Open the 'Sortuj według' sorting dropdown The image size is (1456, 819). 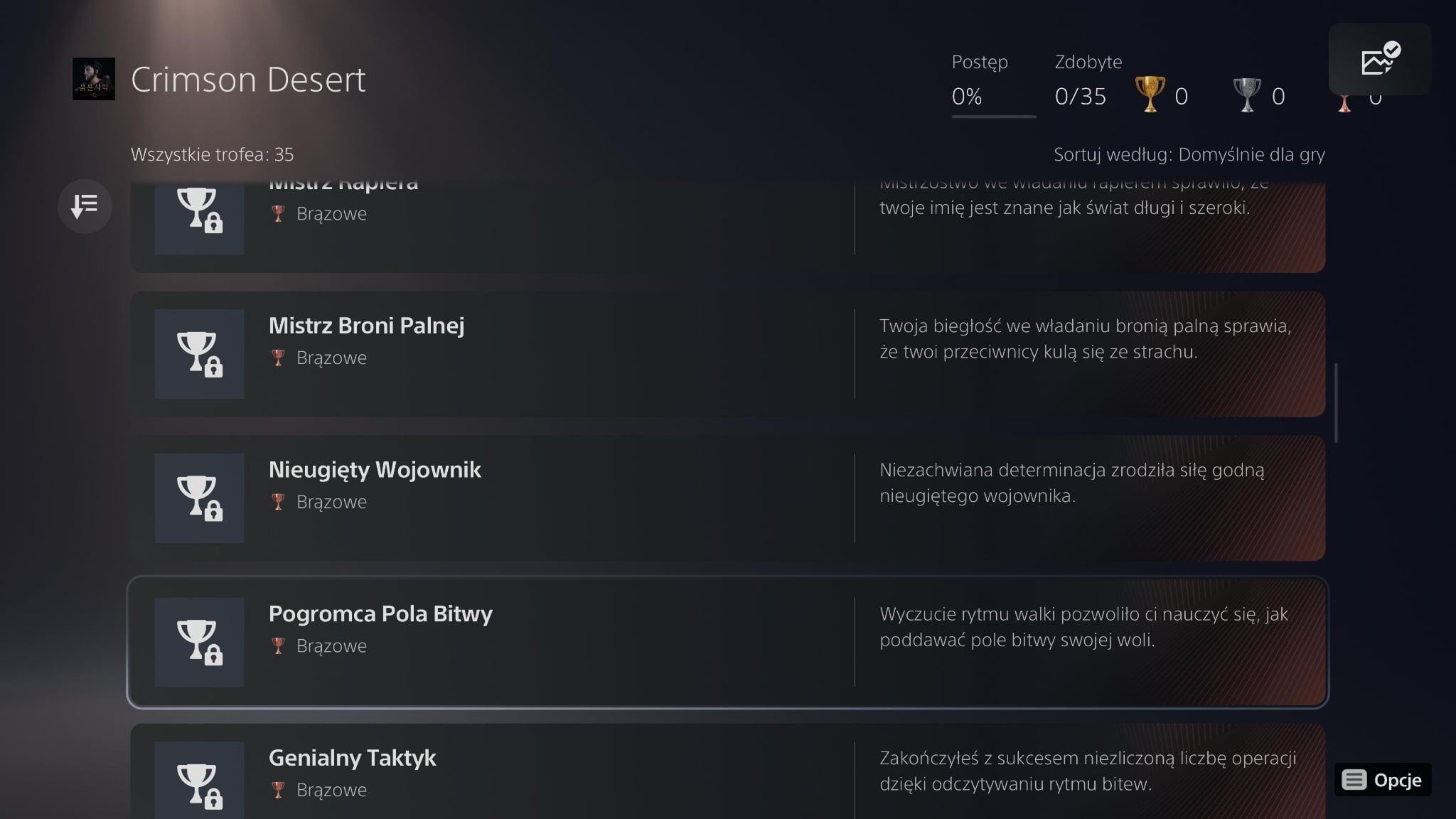click(1189, 154)
